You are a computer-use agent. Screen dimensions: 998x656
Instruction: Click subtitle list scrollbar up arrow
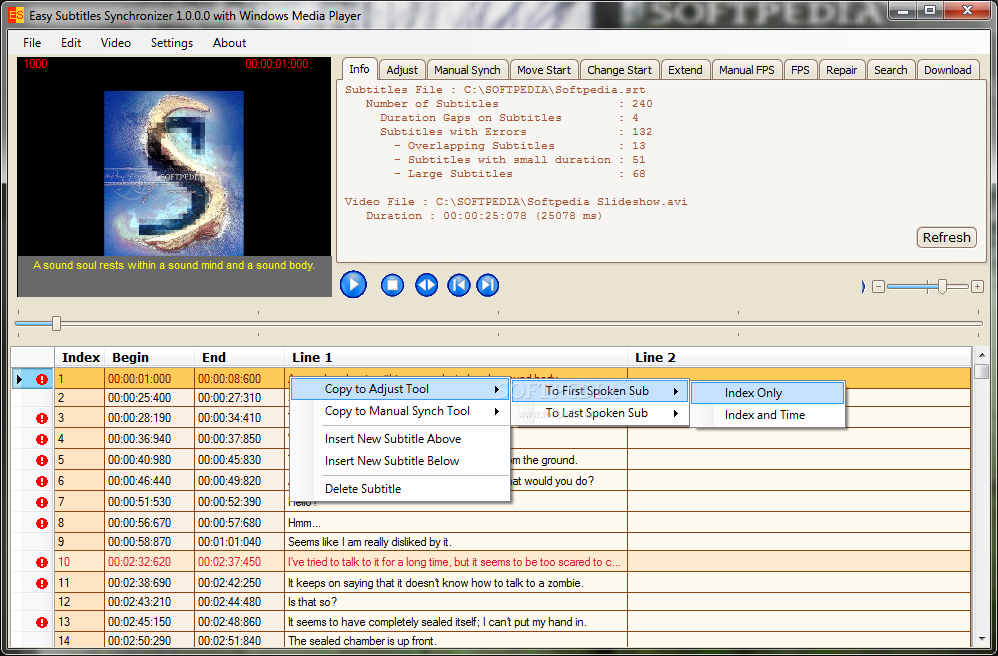pos(982,355)
